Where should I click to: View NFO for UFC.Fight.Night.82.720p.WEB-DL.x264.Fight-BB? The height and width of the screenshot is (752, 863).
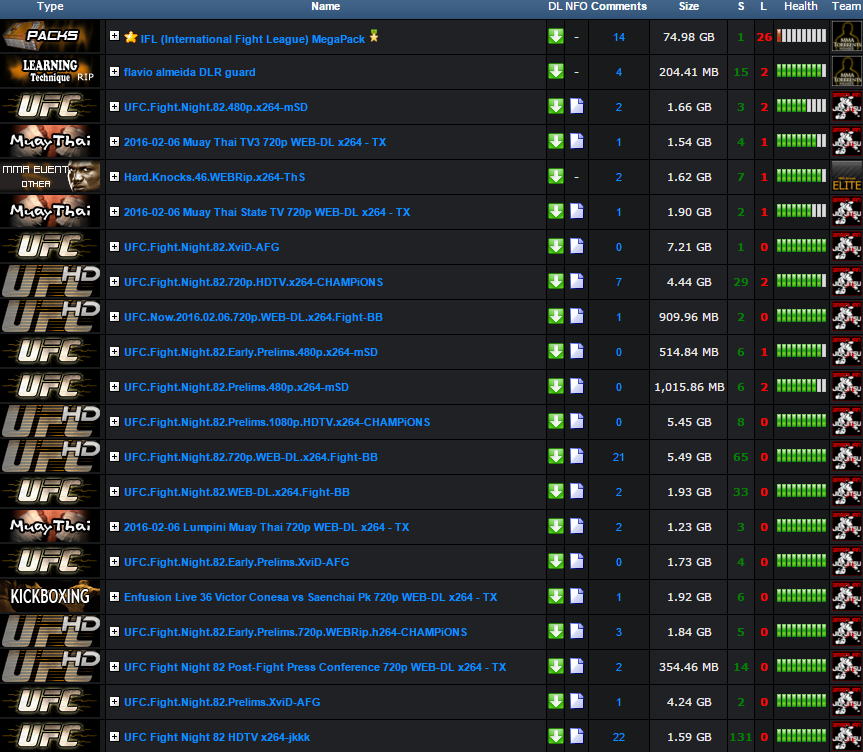(577, 456)
